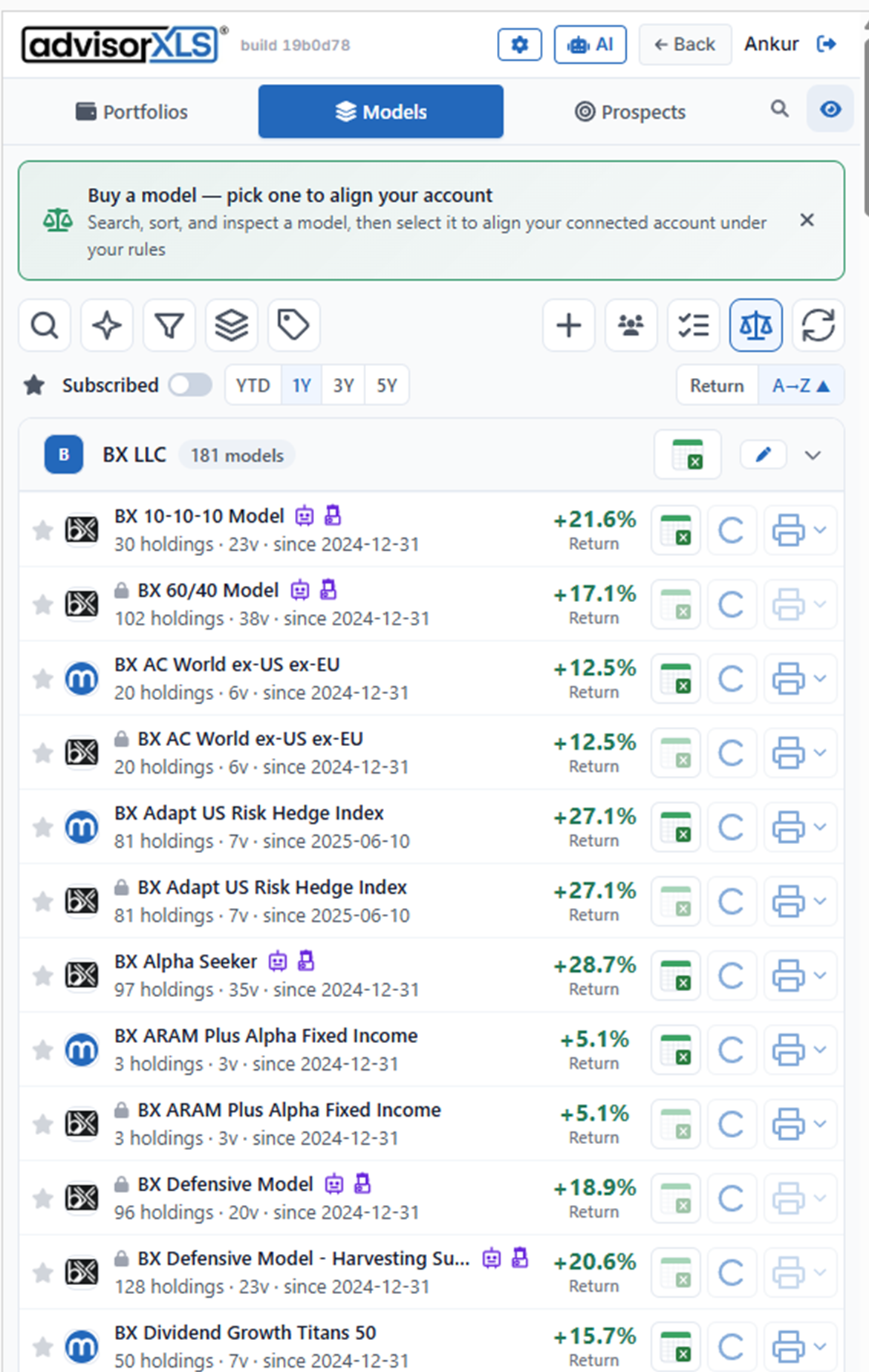Open the Prospects tab
The width and height of the screenshot is (869, 1372).
(630, 111)
